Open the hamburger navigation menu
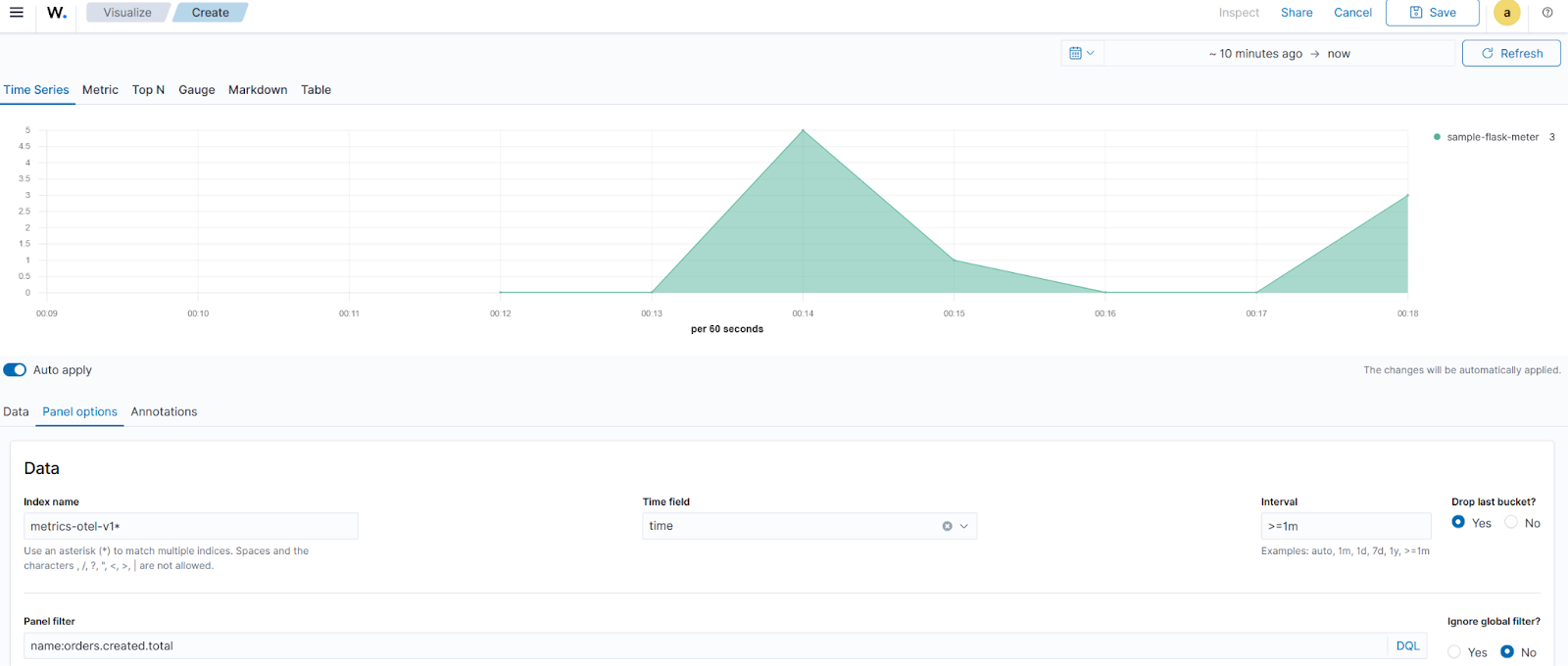 click(17, 13)
